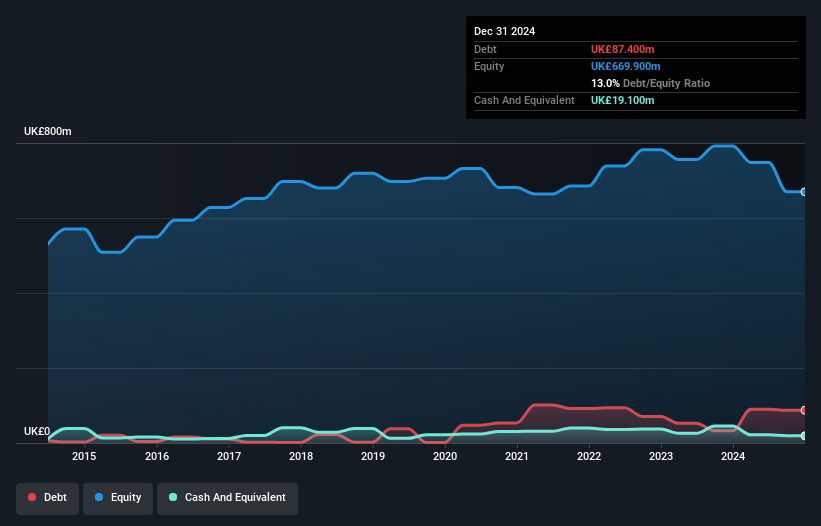Toggle the Equity series legend button
Viewport: 821px width, 526px height.
tap(118, 498)
